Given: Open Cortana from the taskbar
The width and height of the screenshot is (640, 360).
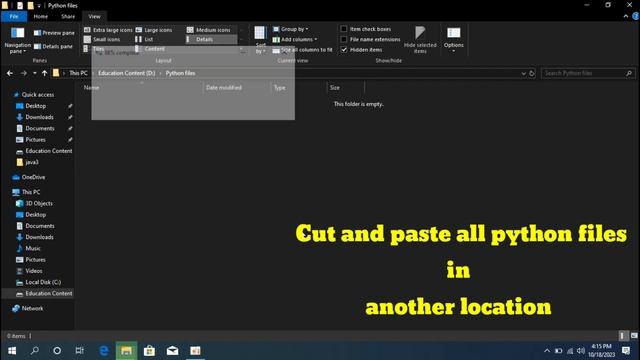Looking at the screenshot, I should (57, 351).
